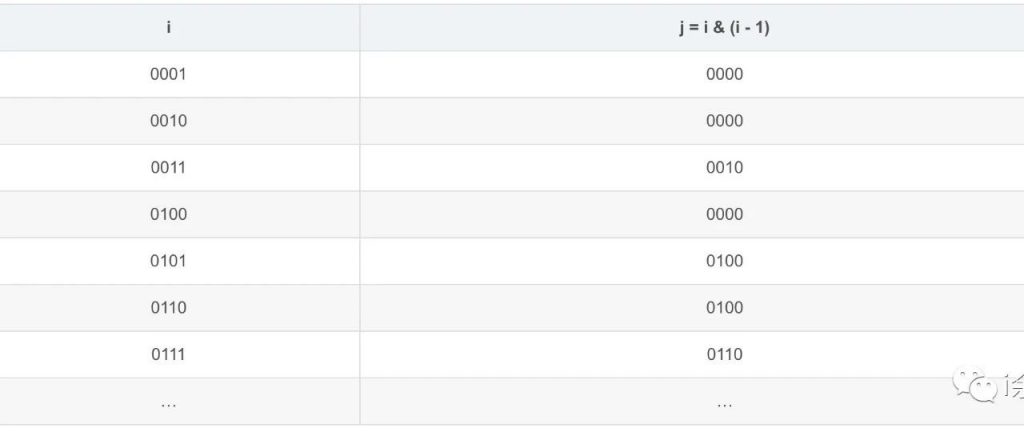
Task: Click the j value in the 0010 row
Action: point(724,121)
